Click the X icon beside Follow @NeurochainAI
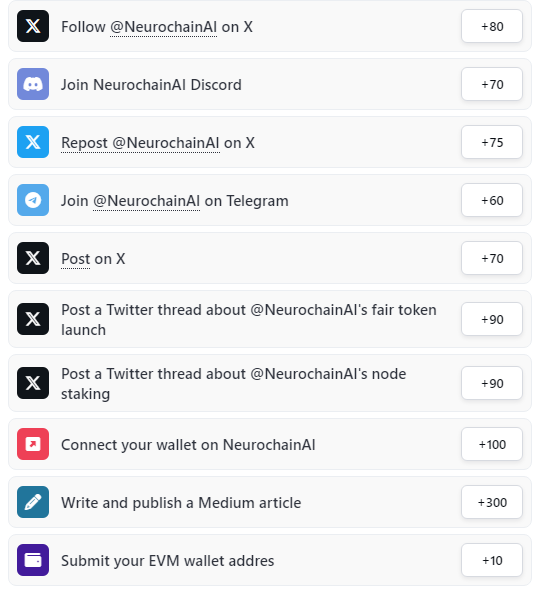This screenshot has width=540, height=592. pos(33,26)
